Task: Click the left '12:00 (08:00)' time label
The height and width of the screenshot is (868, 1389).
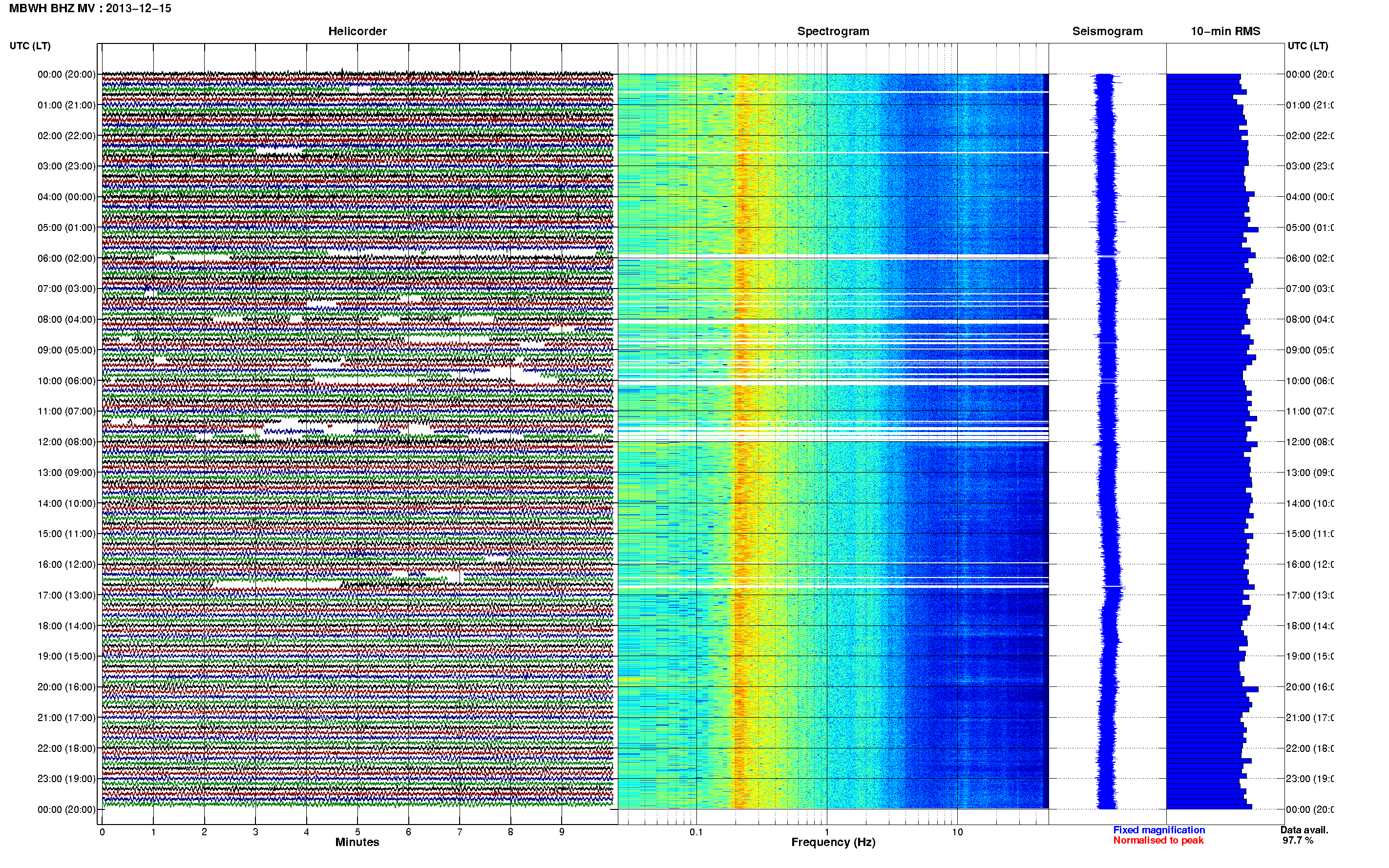Action: pos(66,441)
